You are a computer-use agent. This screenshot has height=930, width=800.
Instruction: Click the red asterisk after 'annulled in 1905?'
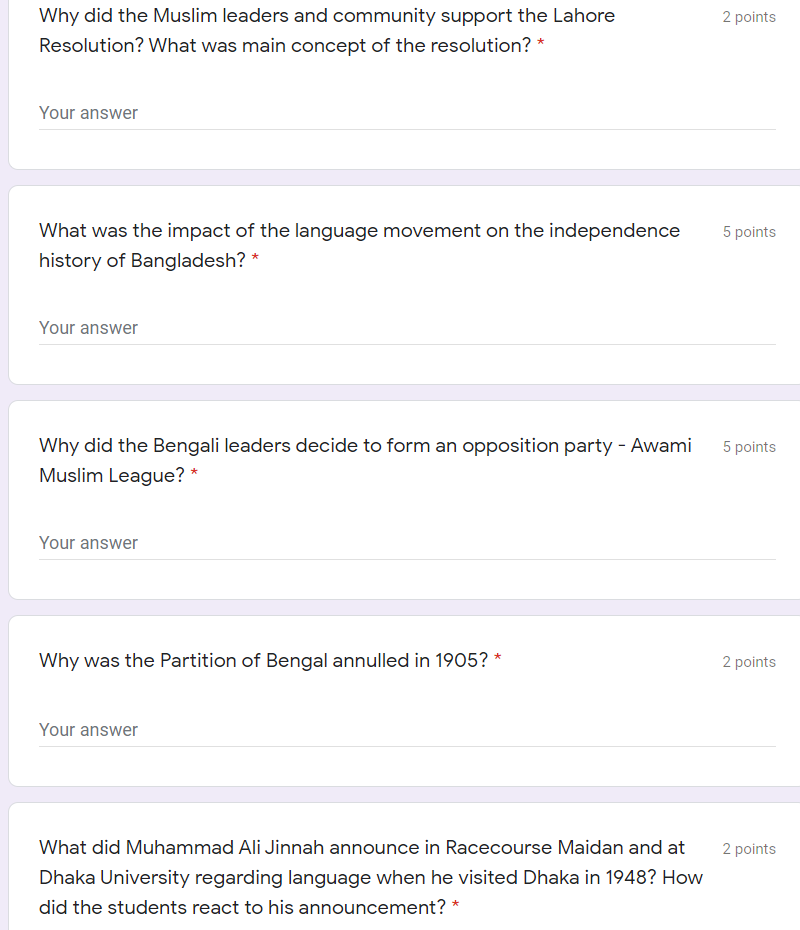(x=498, y=661)
